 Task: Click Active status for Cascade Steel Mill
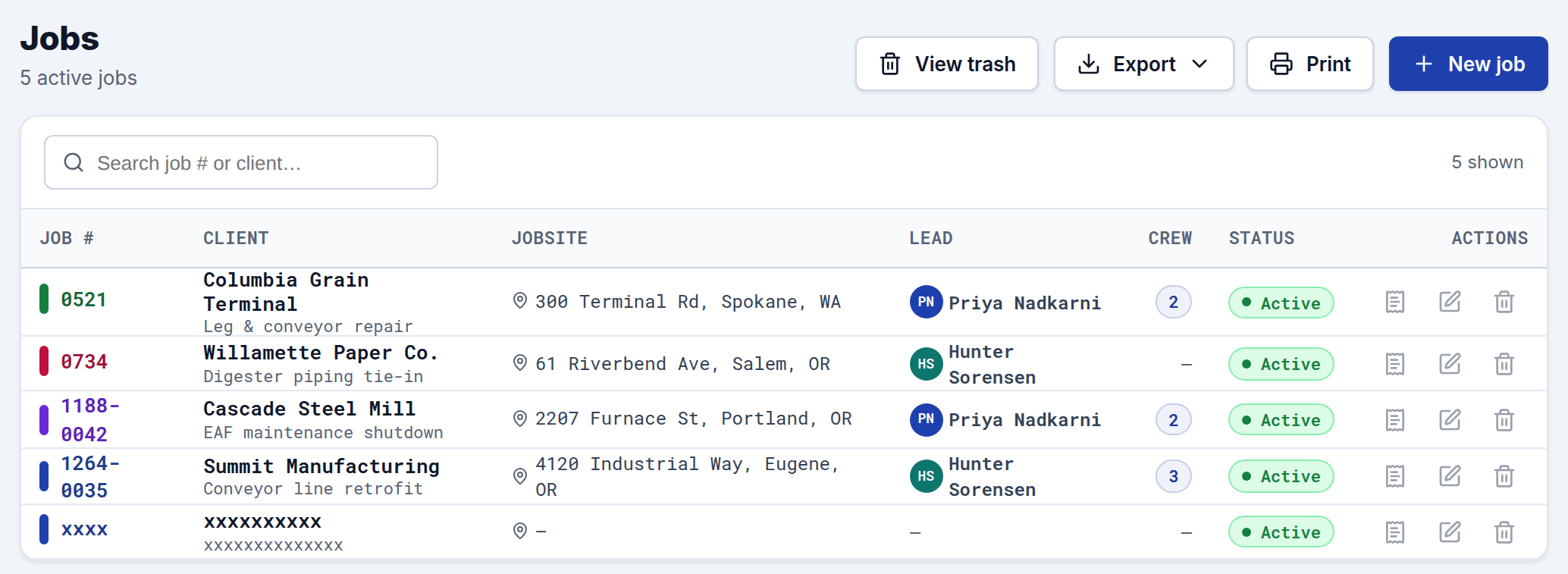click(x=1281, y=419)
